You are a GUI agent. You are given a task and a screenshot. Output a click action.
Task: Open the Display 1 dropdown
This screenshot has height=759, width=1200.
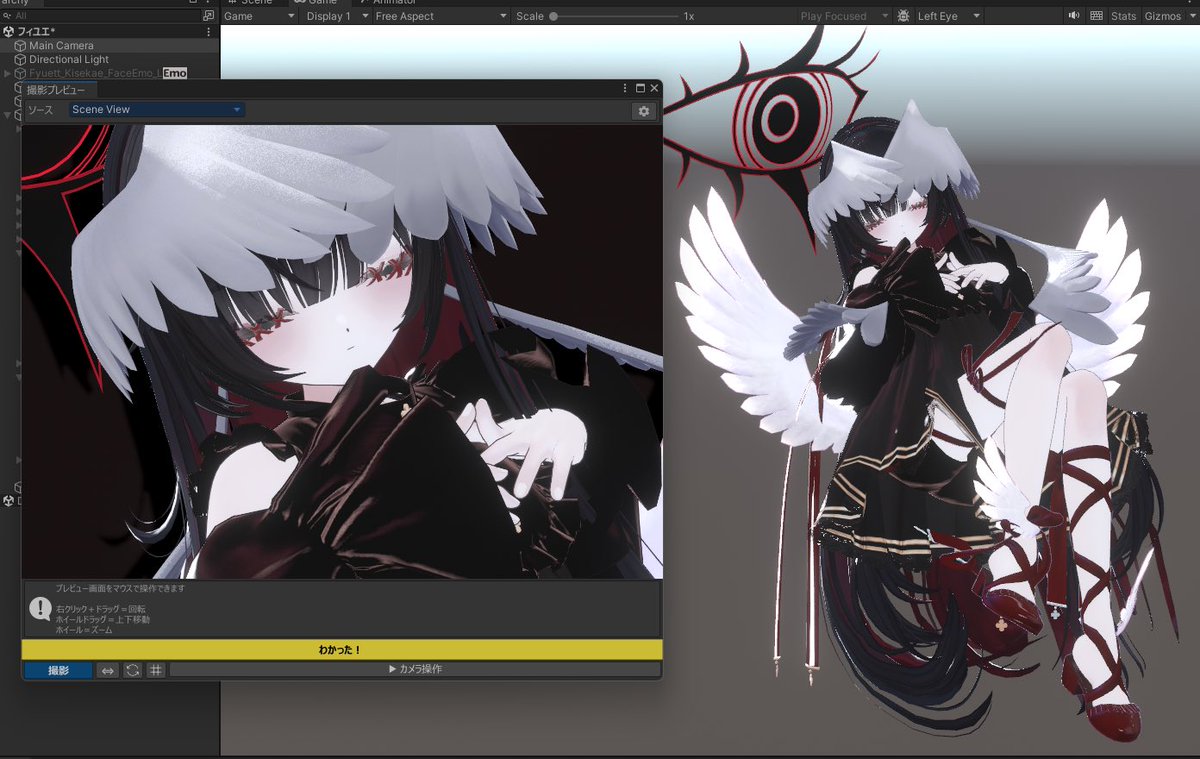pos(336,16)
